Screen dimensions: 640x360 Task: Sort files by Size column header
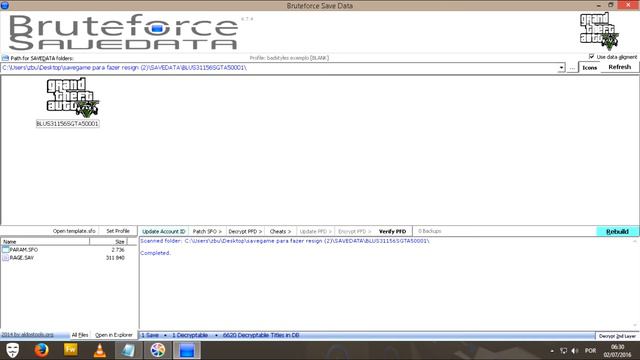pos(109,242)
